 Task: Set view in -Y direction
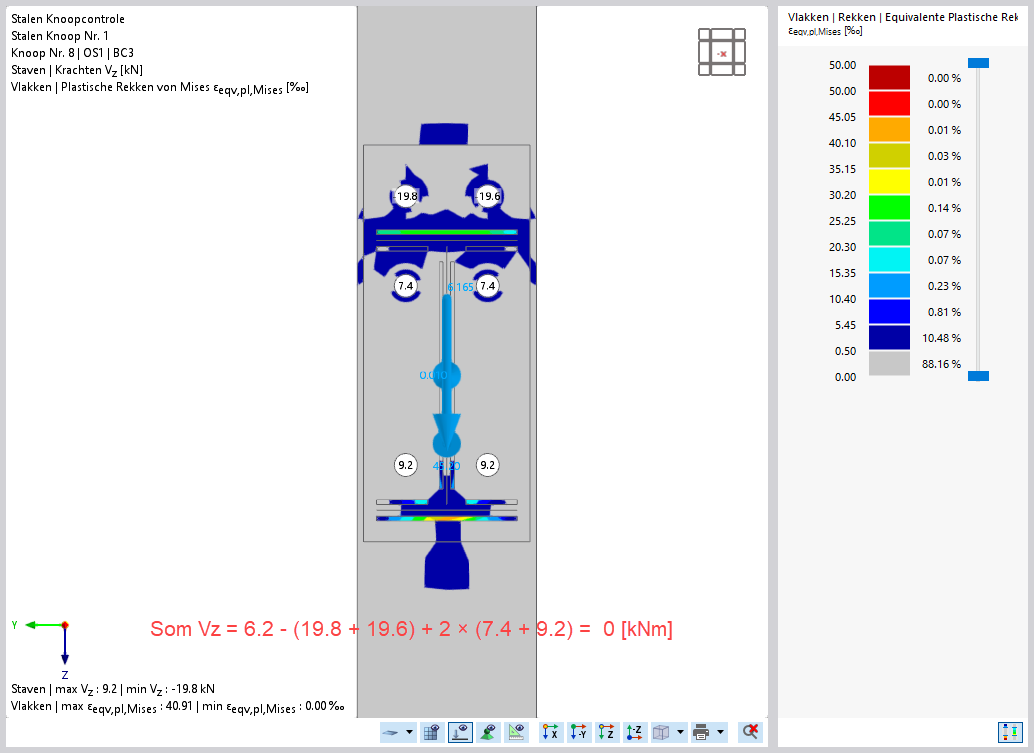[579, 732]
